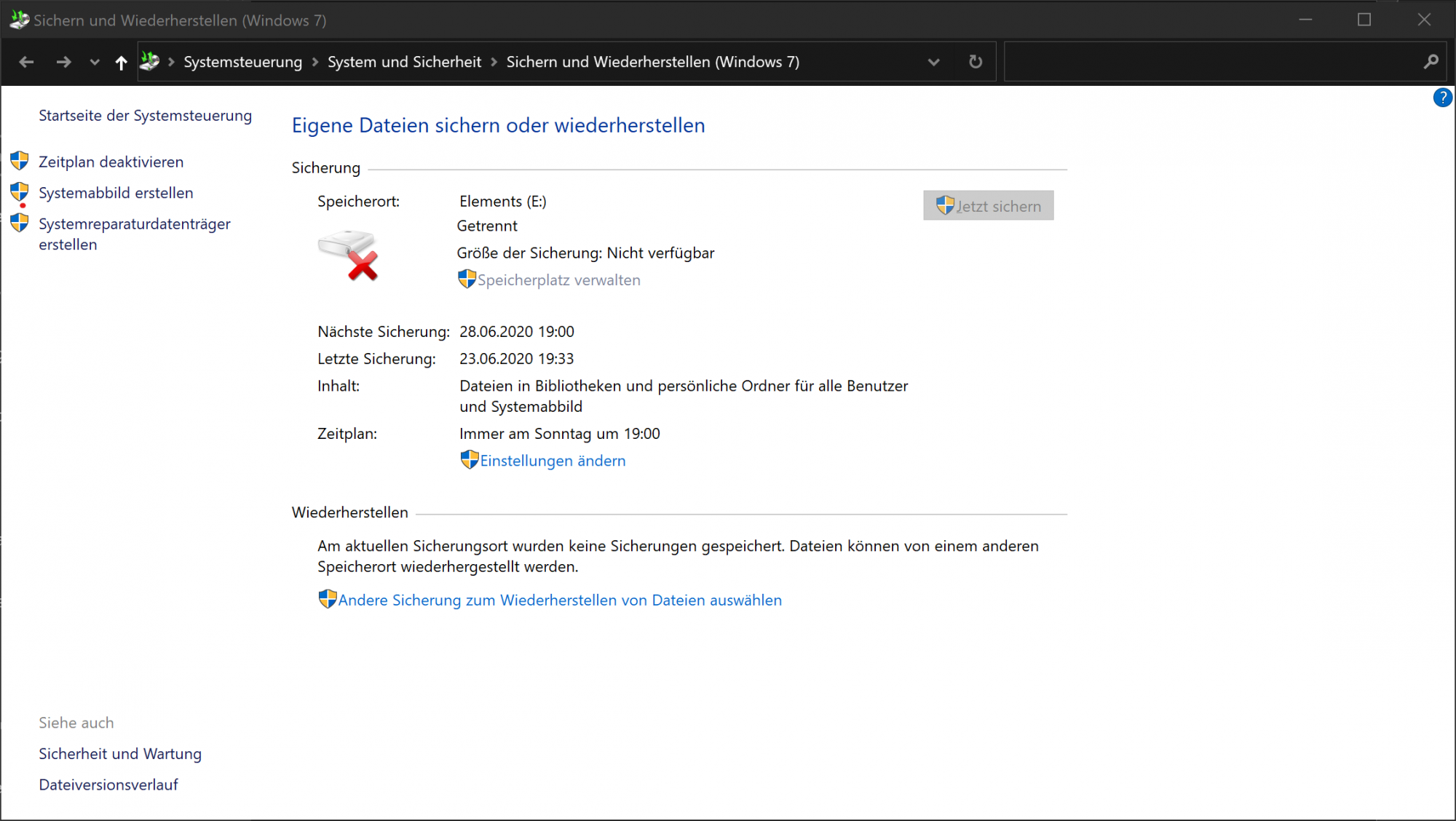Screen dimensions: 1456x821
Task: Click the disconnected drive icon
Action: coord(349,255)
